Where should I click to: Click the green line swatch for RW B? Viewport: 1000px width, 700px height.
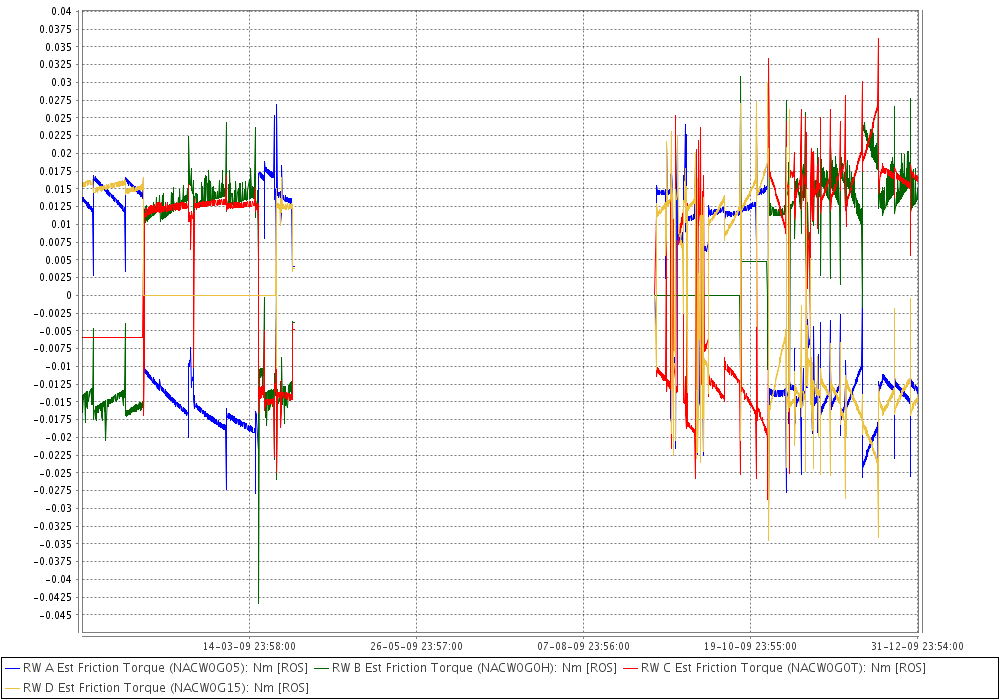321,668
